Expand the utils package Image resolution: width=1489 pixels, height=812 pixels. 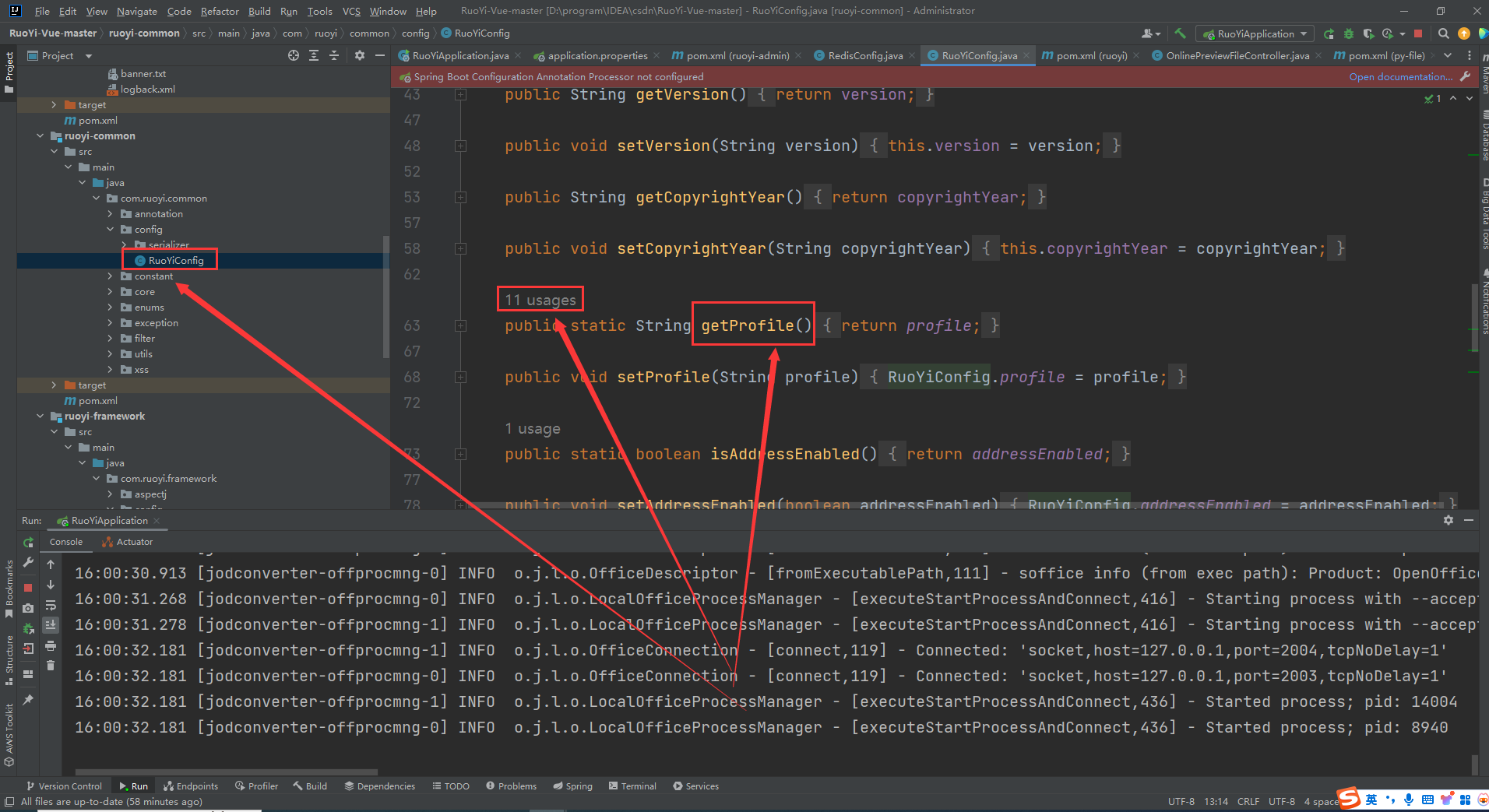point(110,354)
